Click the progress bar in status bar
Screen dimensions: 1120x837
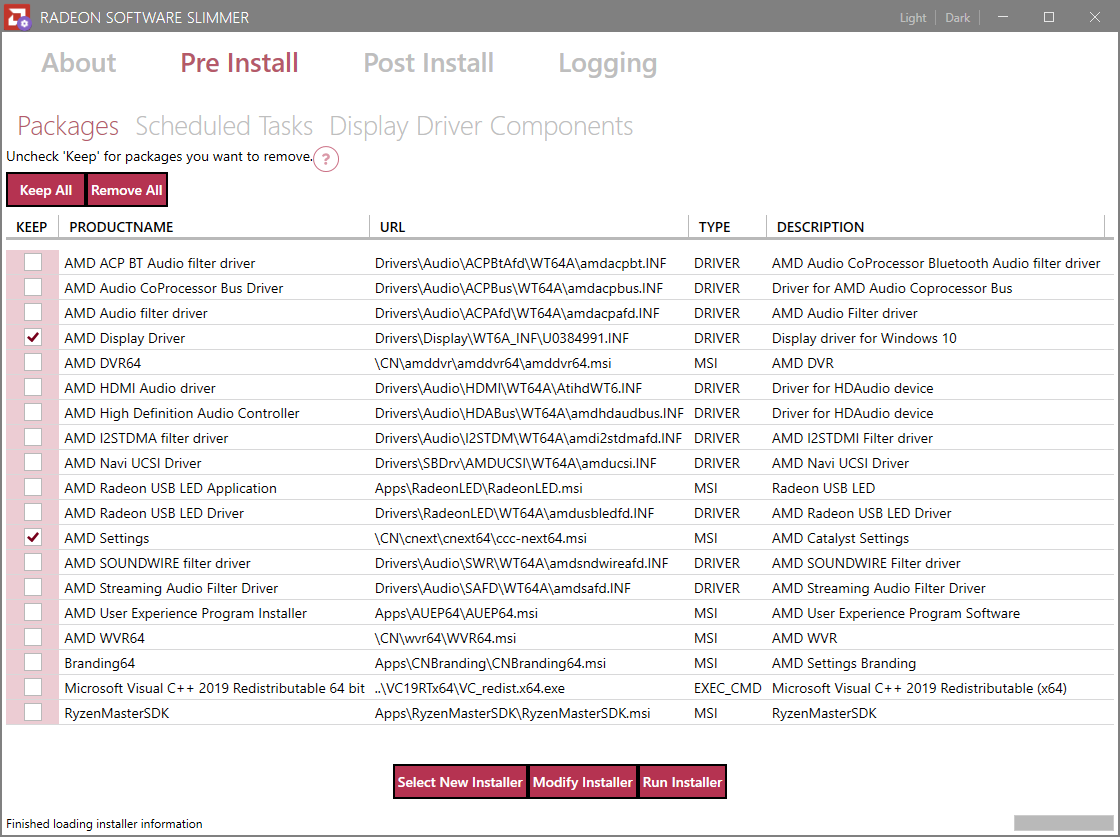[x=1063, y=823]
